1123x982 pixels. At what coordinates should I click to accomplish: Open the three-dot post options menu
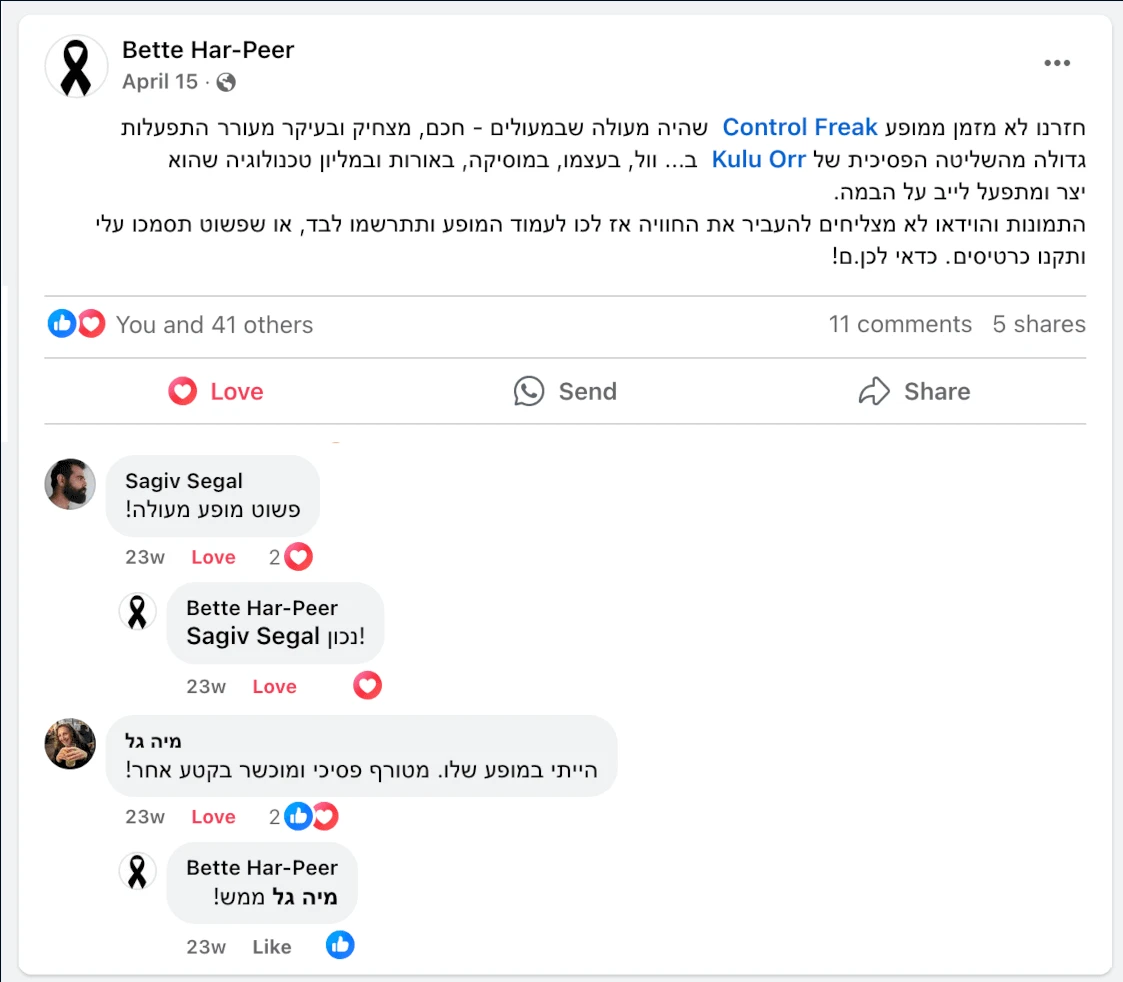1056,63
